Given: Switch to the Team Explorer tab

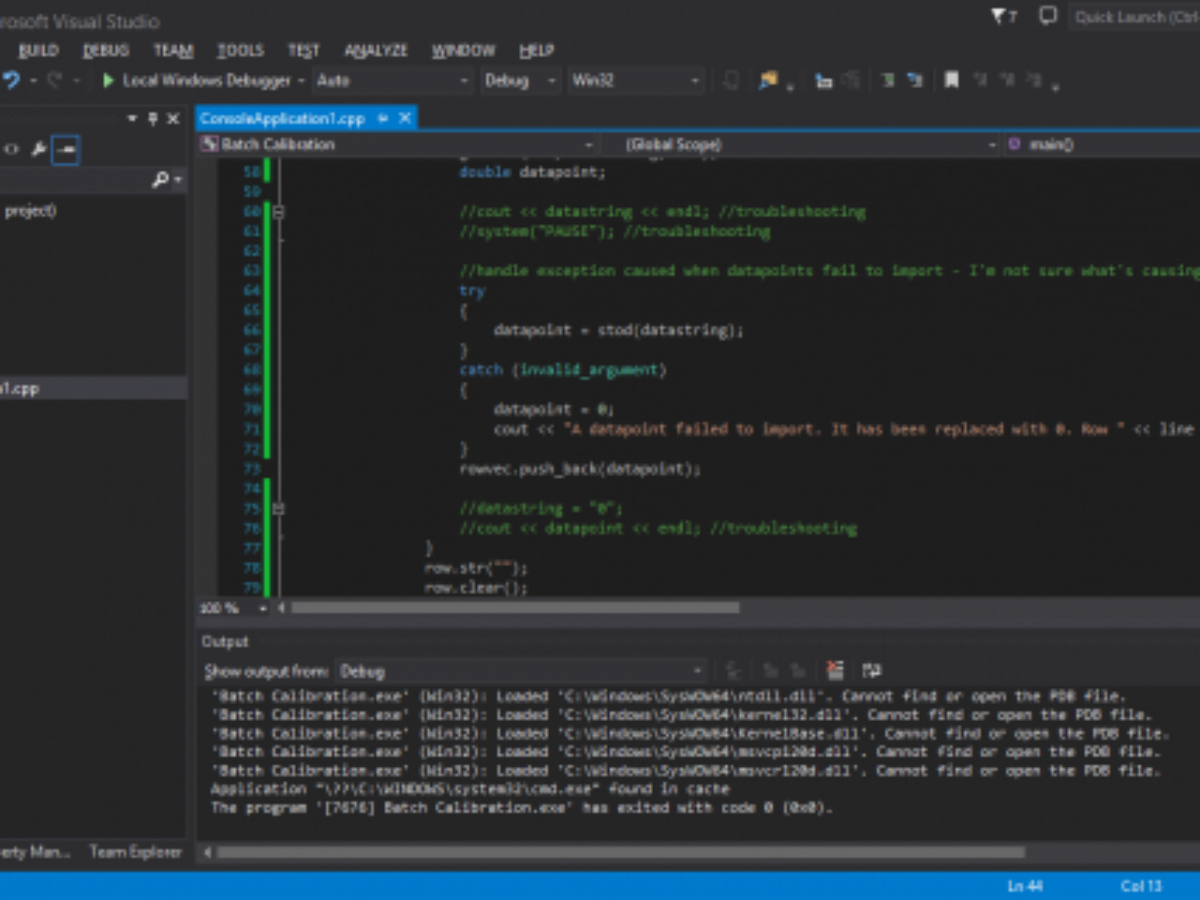Looking at the screenshot, I should tap(135, 852).
